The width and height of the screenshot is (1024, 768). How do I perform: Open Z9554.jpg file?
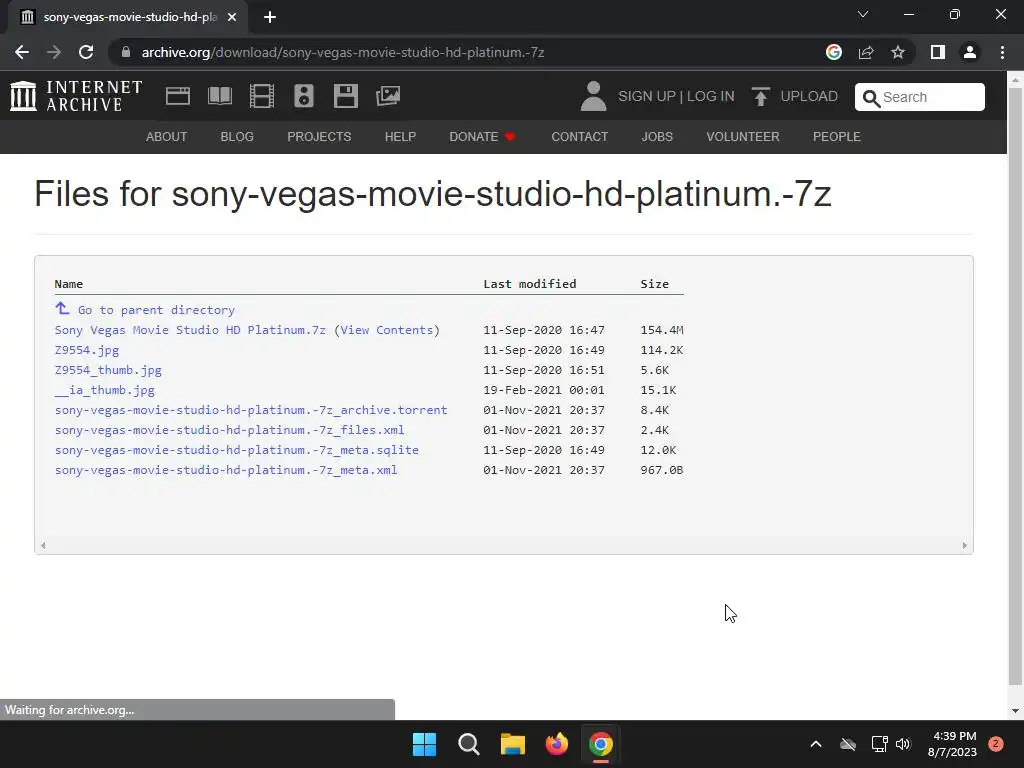87,350
